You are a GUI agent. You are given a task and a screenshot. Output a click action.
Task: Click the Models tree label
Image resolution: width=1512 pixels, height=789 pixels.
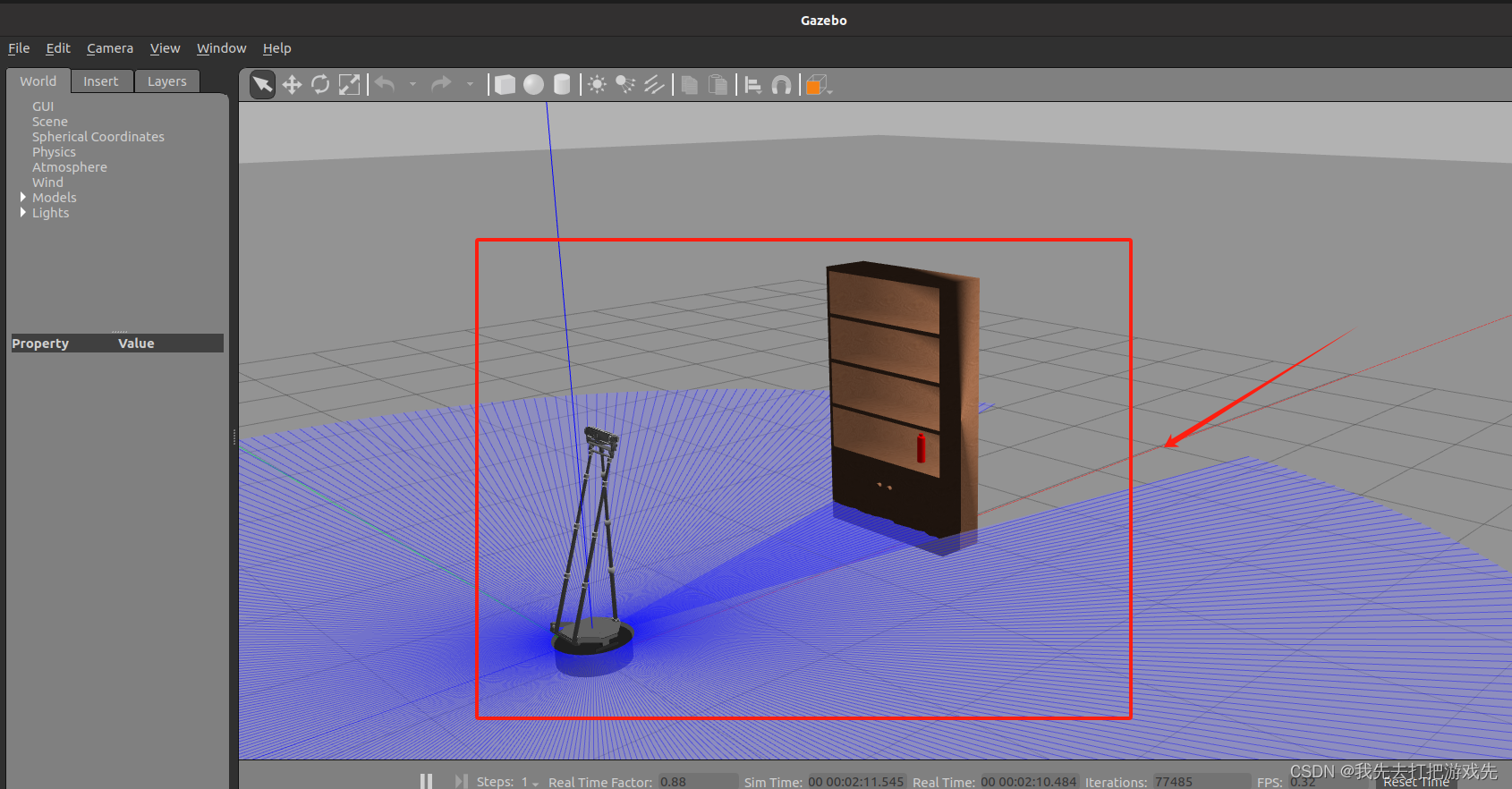(55, 198)
